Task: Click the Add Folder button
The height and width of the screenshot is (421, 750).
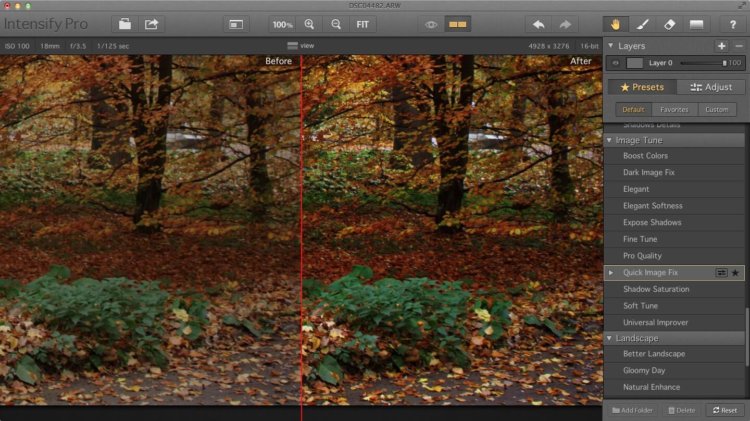Action: [632, 410]
